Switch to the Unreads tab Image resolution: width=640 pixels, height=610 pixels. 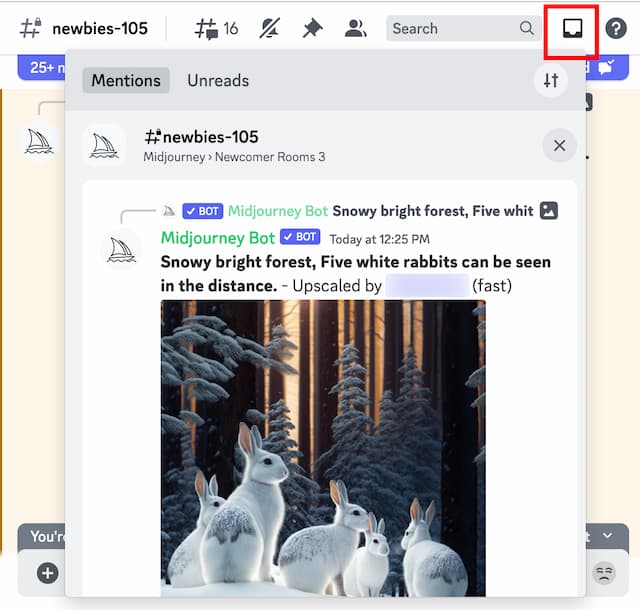click(218, 80)
